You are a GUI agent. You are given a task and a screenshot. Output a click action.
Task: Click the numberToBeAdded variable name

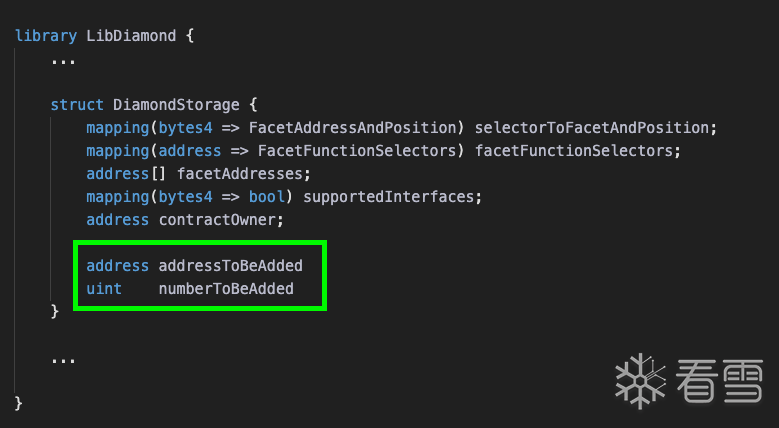point(226,289)
